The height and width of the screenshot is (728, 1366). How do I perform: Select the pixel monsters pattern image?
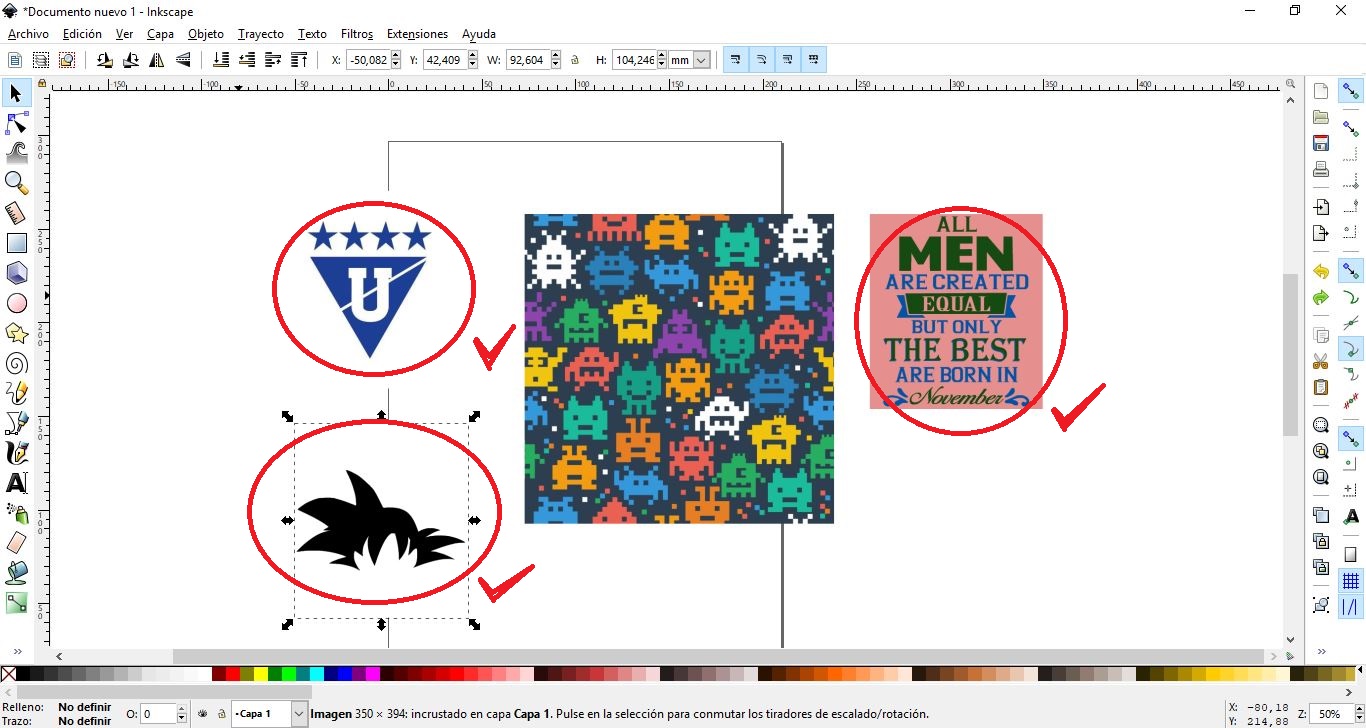[x=679, y=368]
